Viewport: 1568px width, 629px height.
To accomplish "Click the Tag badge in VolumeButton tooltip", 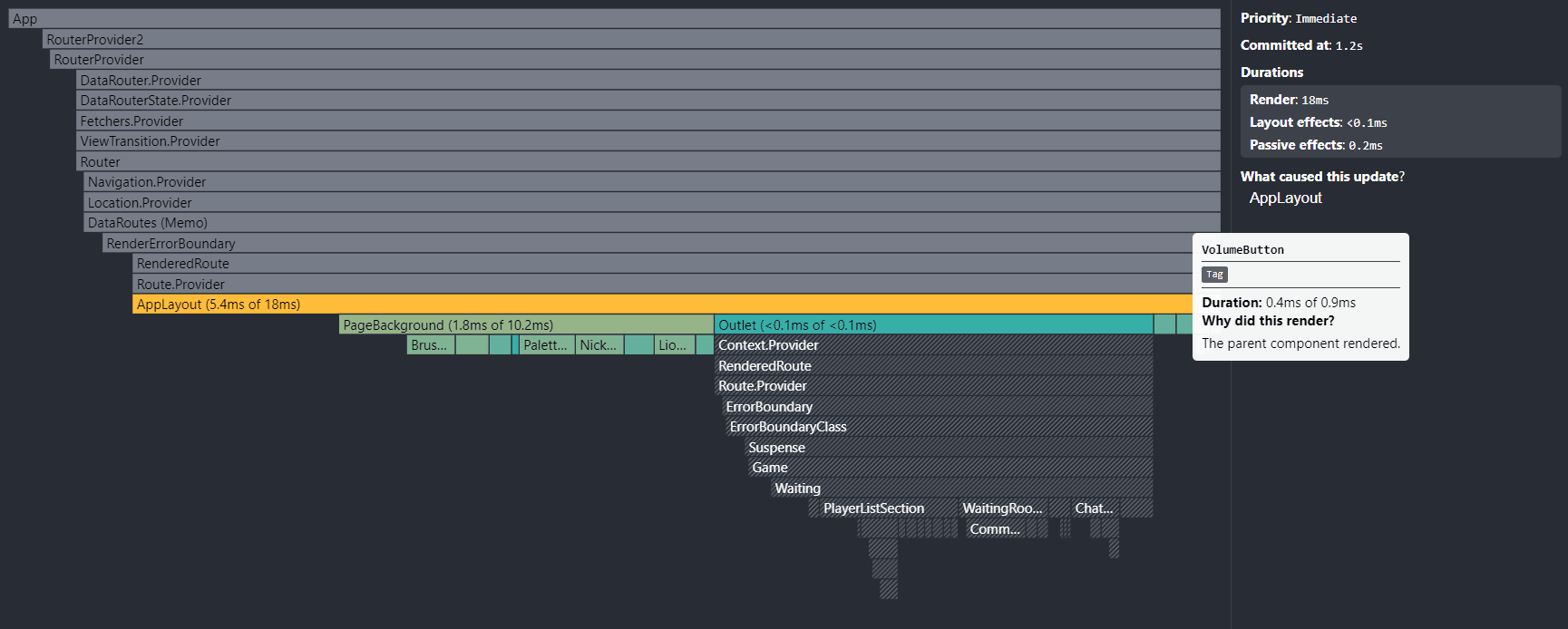I will pos(1214,275).
